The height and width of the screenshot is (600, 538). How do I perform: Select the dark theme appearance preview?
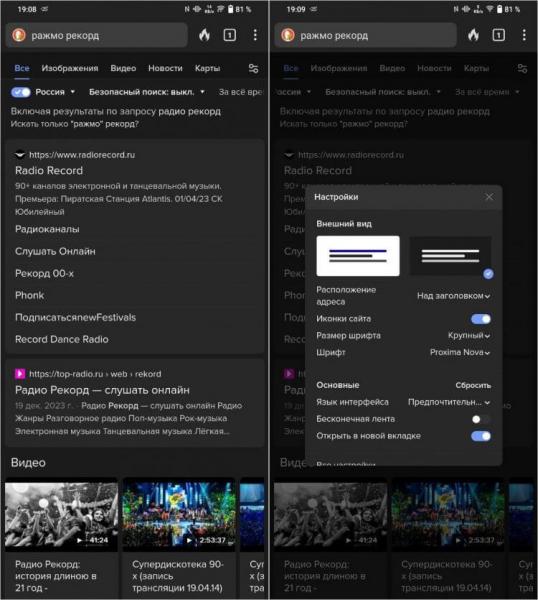tap(450, 256)
